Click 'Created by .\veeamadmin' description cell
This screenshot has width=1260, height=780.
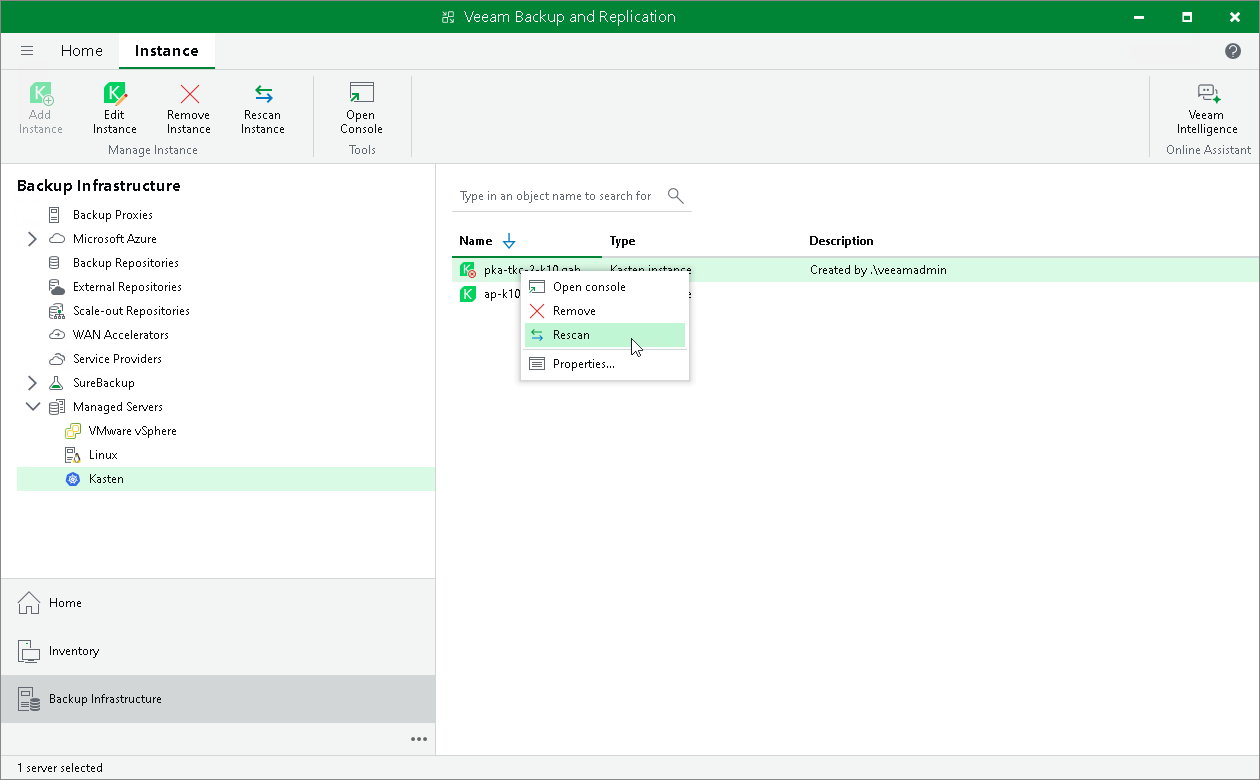click(x=878, y=270)
